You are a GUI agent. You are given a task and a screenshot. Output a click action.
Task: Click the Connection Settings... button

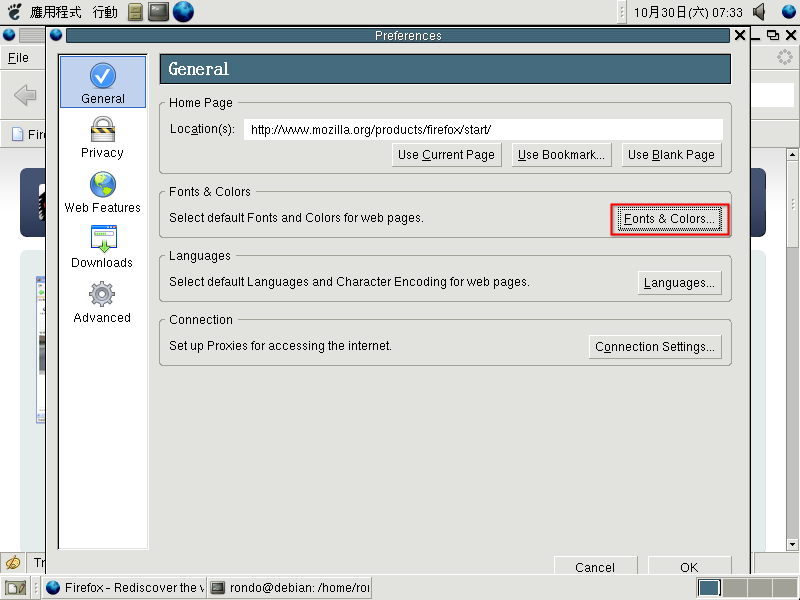coord(655,347)
